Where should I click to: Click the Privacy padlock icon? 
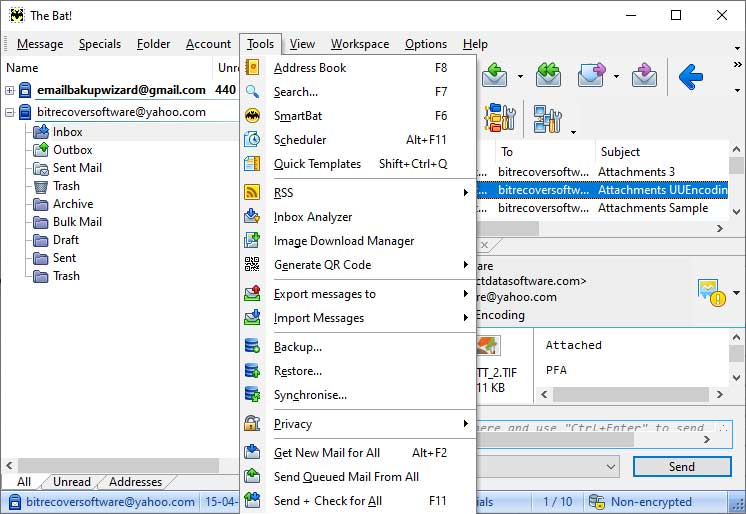[252, 424]
